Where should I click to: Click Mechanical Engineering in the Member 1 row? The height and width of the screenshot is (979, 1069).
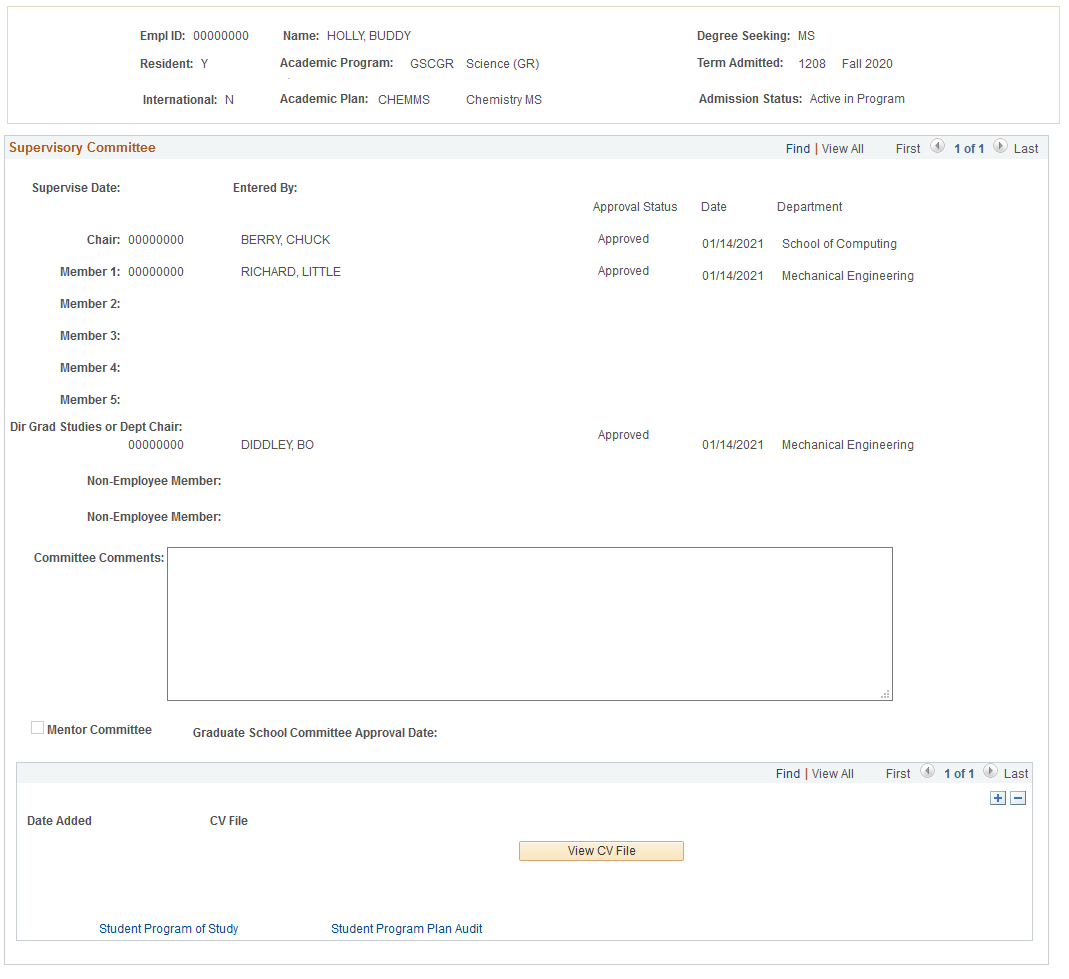point(847,275)
